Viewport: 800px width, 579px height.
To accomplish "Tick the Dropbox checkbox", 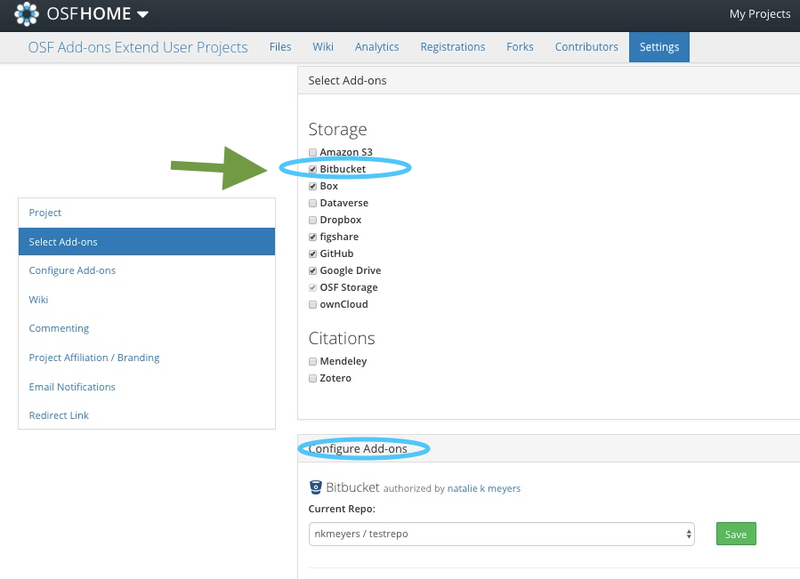I will [313, 220].
